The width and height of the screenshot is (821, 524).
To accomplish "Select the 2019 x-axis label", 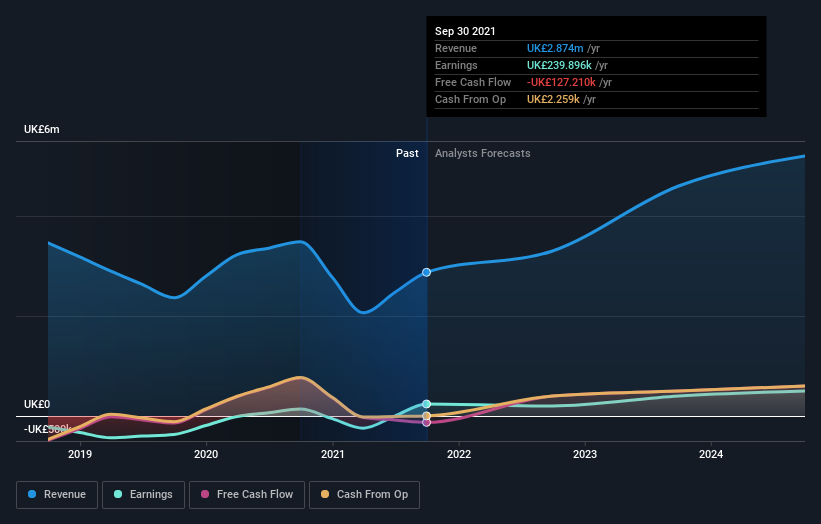I will (80, 454).
